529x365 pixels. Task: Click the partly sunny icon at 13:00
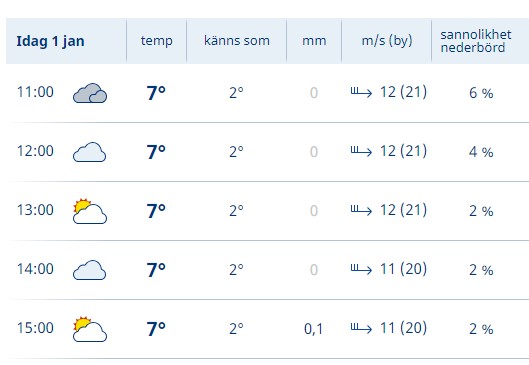(x=90, y=211)
